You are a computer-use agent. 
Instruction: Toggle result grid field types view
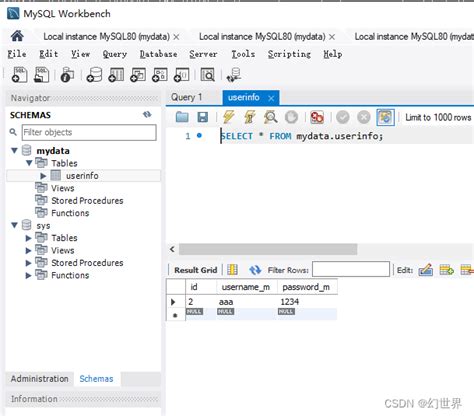pyautogui.click(x=232, y=270)
